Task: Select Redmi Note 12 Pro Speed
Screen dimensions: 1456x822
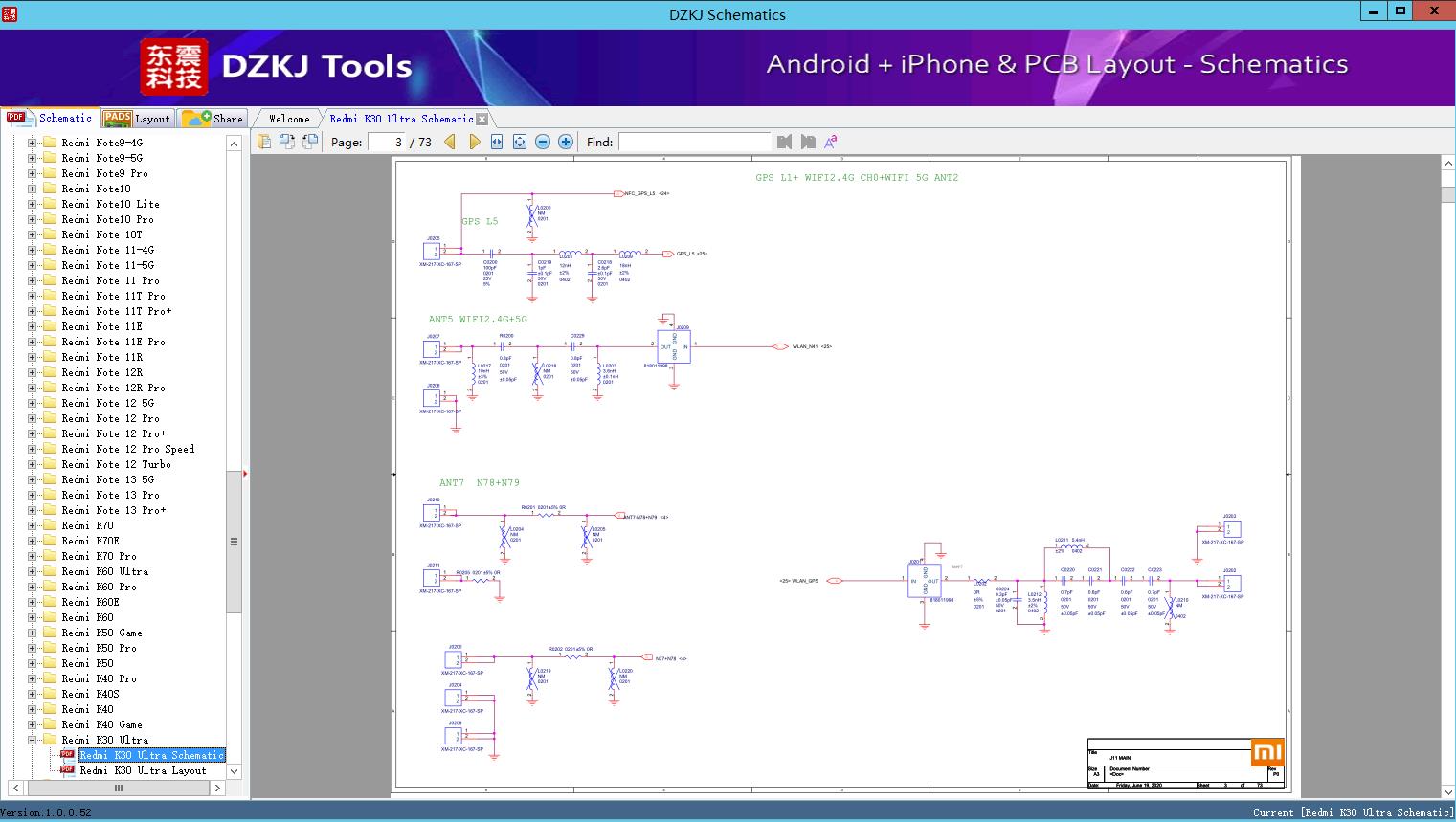Action: pos(127,449)
